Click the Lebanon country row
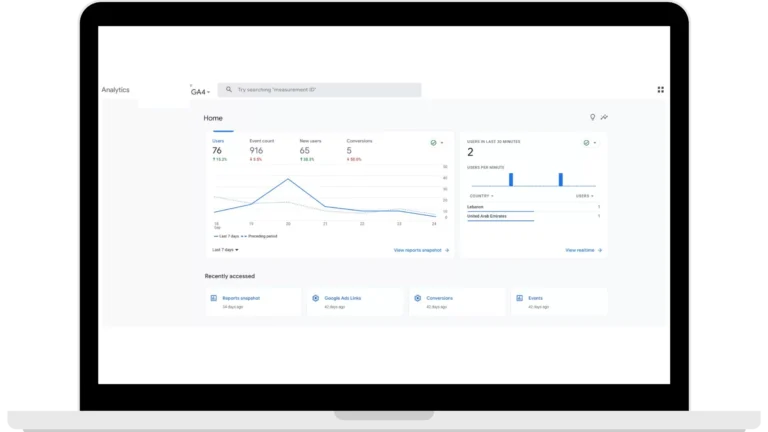This screenshot has height=432, width=768. coord(533,207)
